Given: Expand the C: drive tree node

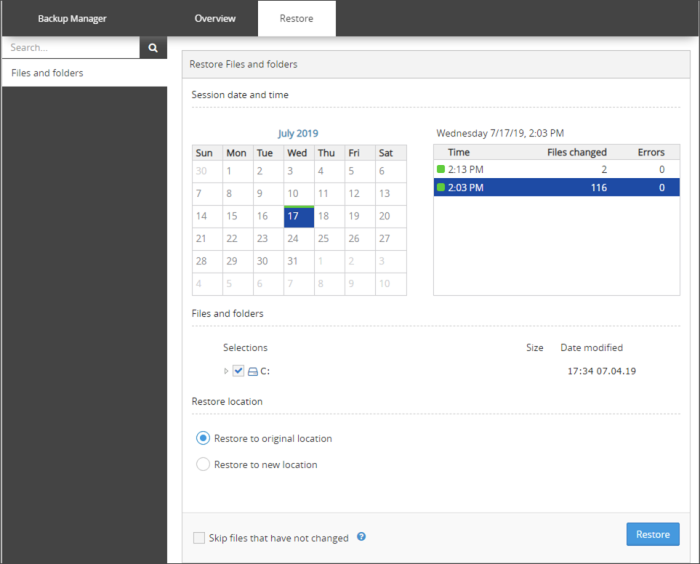Looking at the screenshot, I should click(x=226, y=371).
